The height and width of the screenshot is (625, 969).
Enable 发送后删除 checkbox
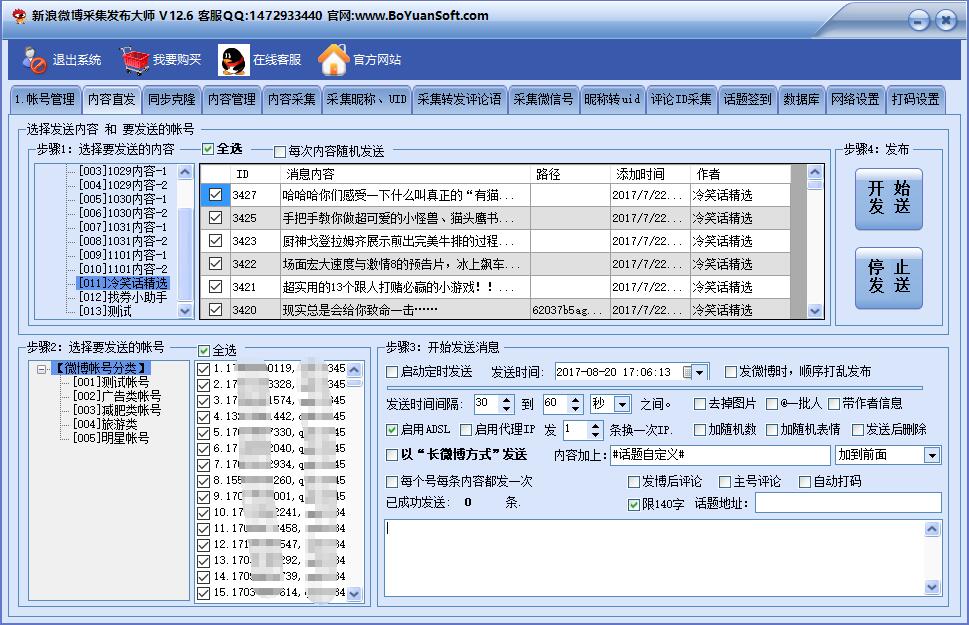click(x=858, y=430)
